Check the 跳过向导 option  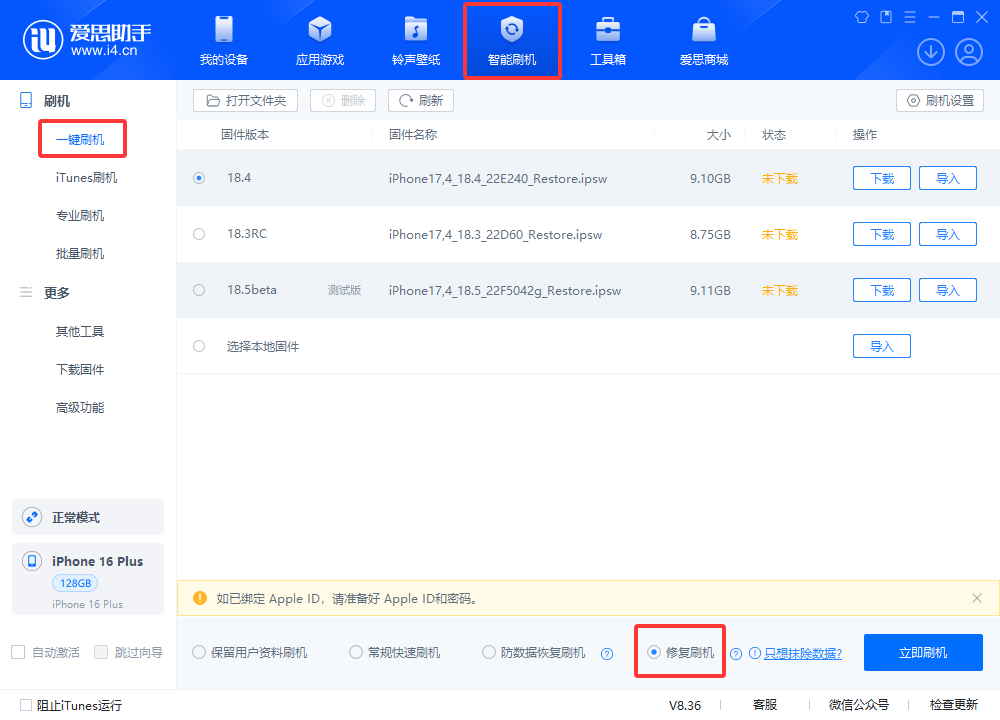click(100, 651)
